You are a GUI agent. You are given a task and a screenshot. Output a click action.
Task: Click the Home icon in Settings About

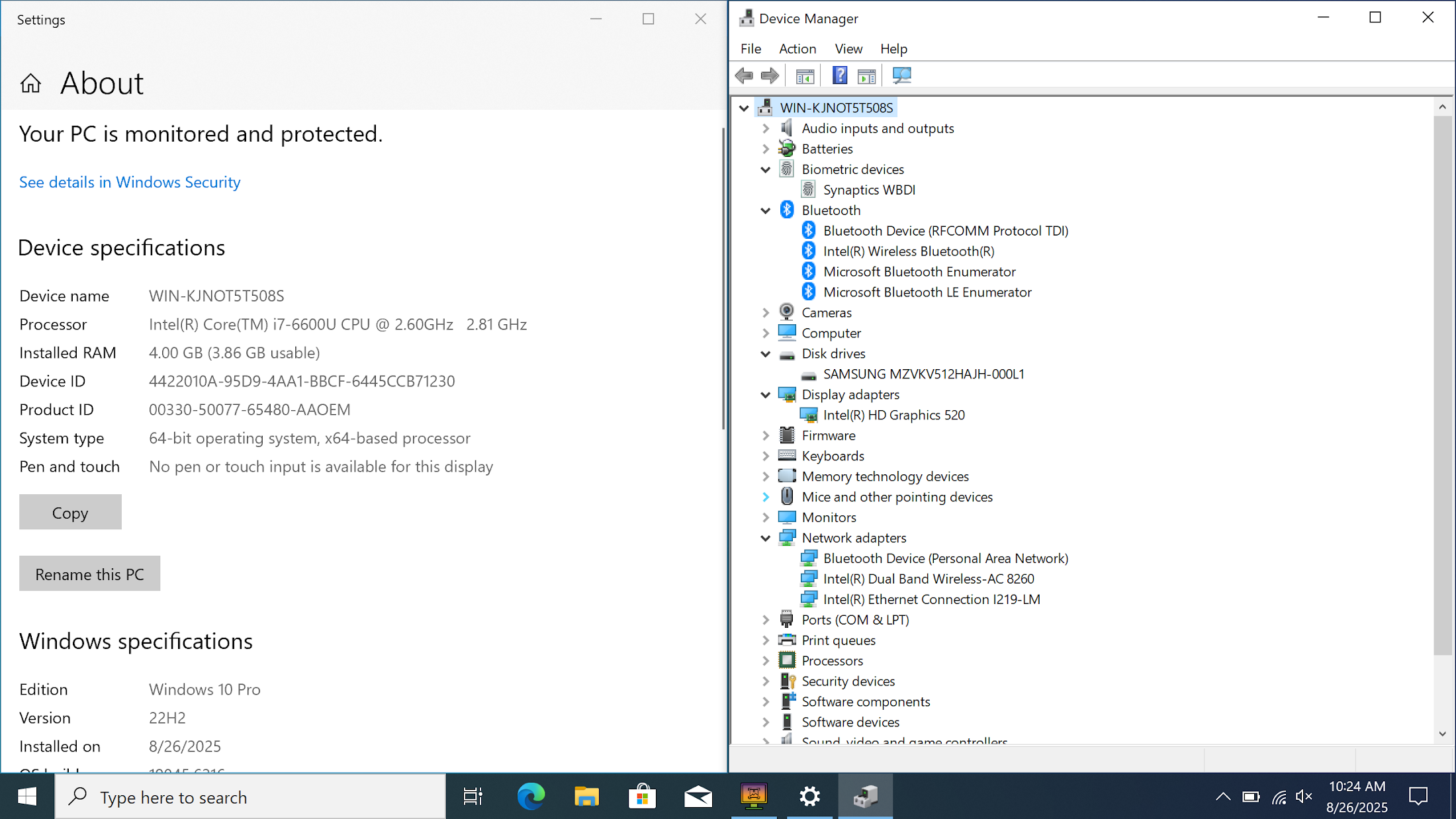[30, 83]
